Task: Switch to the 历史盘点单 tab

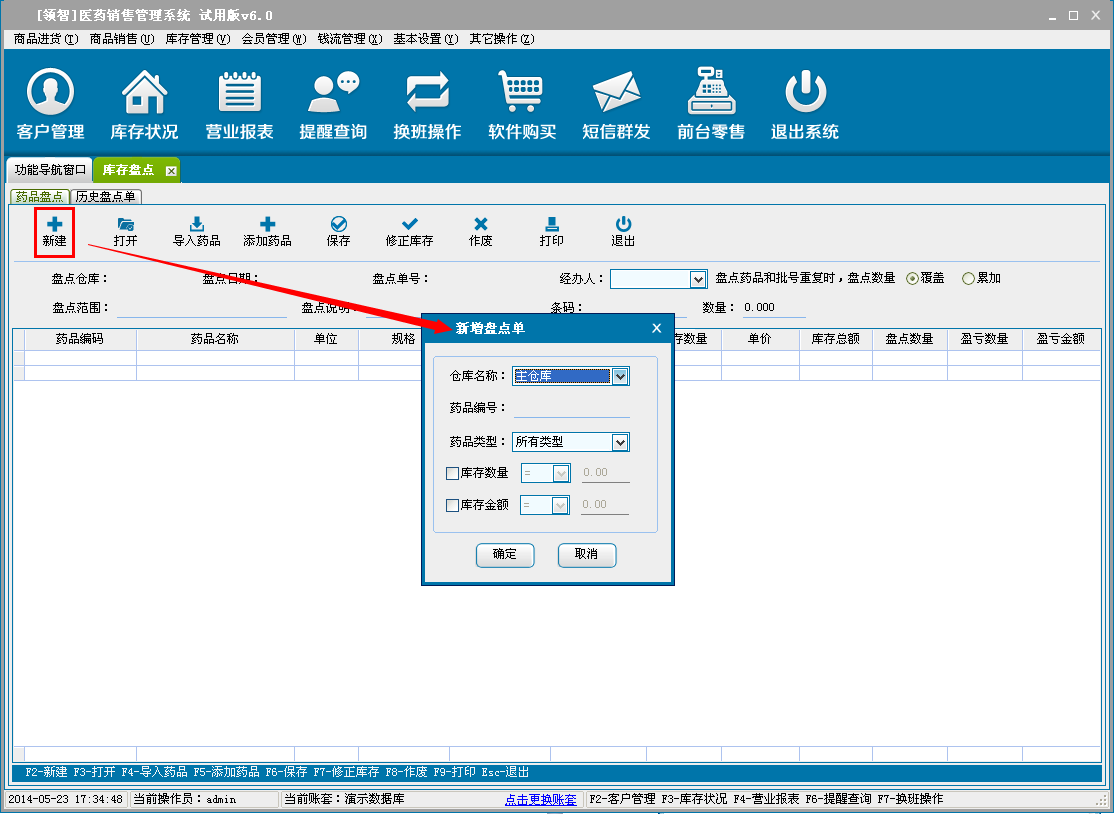Action: pos(106,197)
